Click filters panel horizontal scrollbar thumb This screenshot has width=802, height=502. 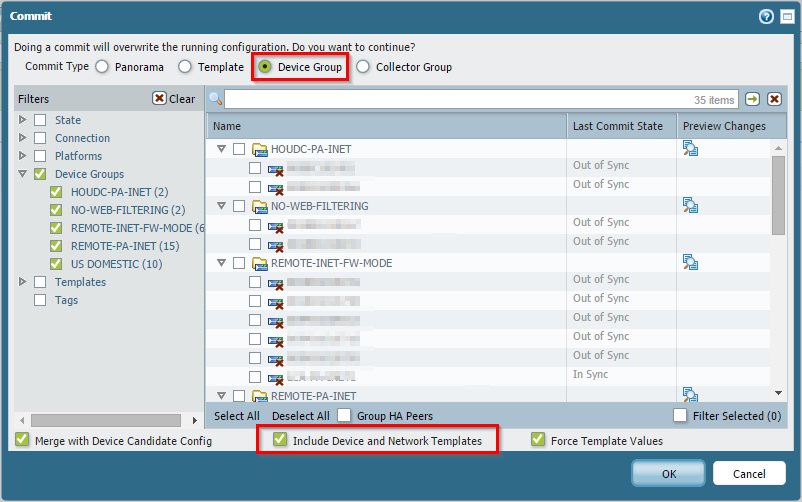pyautogui.click(x=106, y=420)
